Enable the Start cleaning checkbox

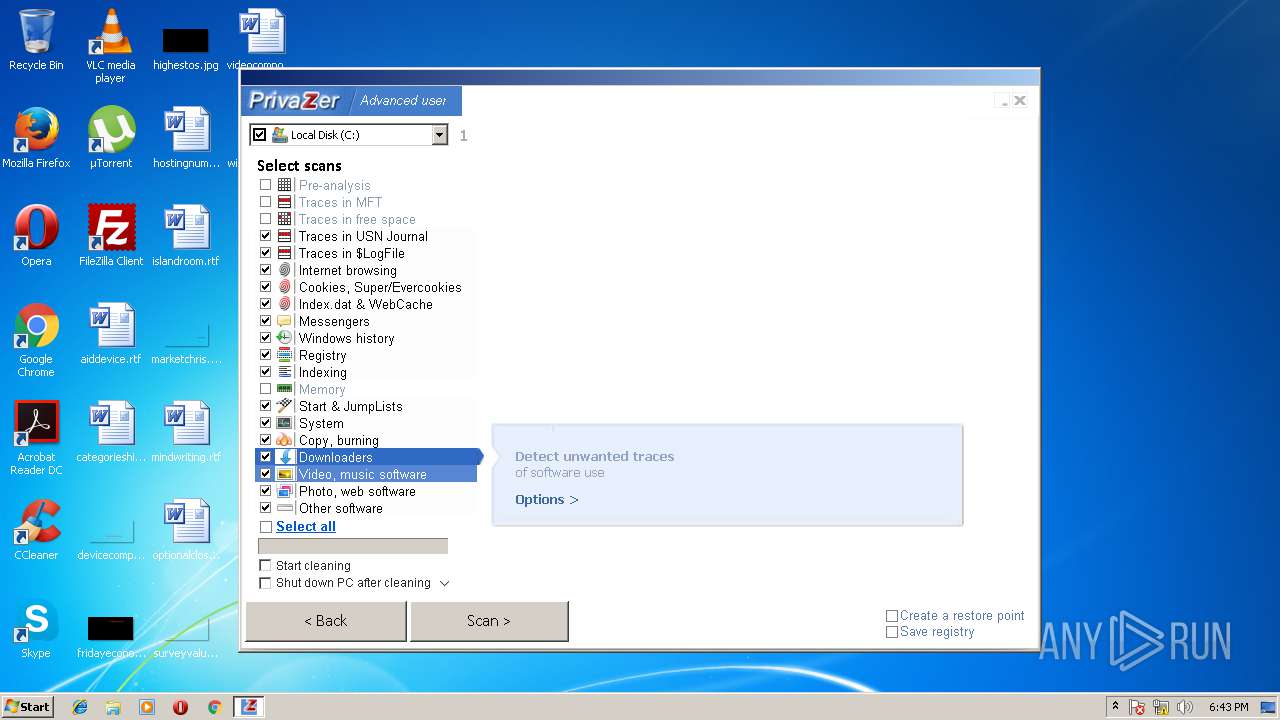click(265, 566)
